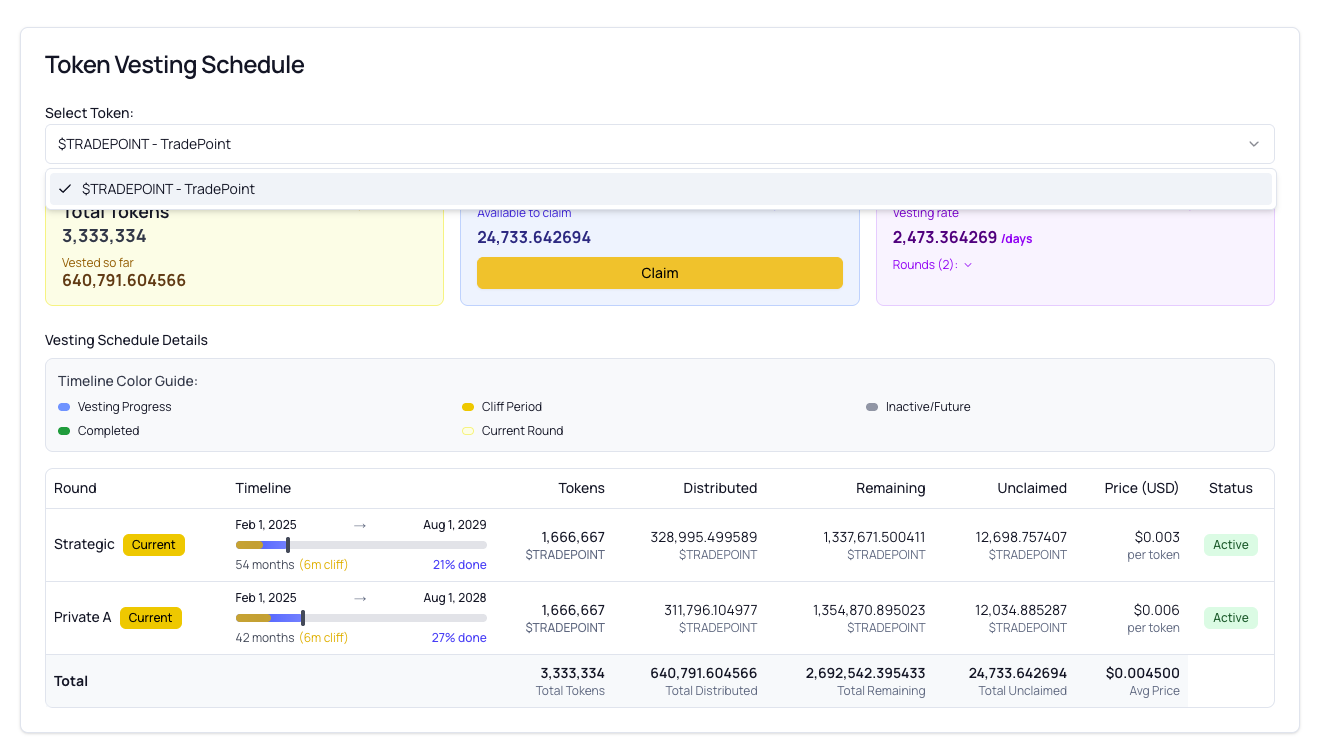Click the "(6m cliff)" label for Strategic
The width and height of the screenshot is (1326, 755).
click(x=323, y=564)
